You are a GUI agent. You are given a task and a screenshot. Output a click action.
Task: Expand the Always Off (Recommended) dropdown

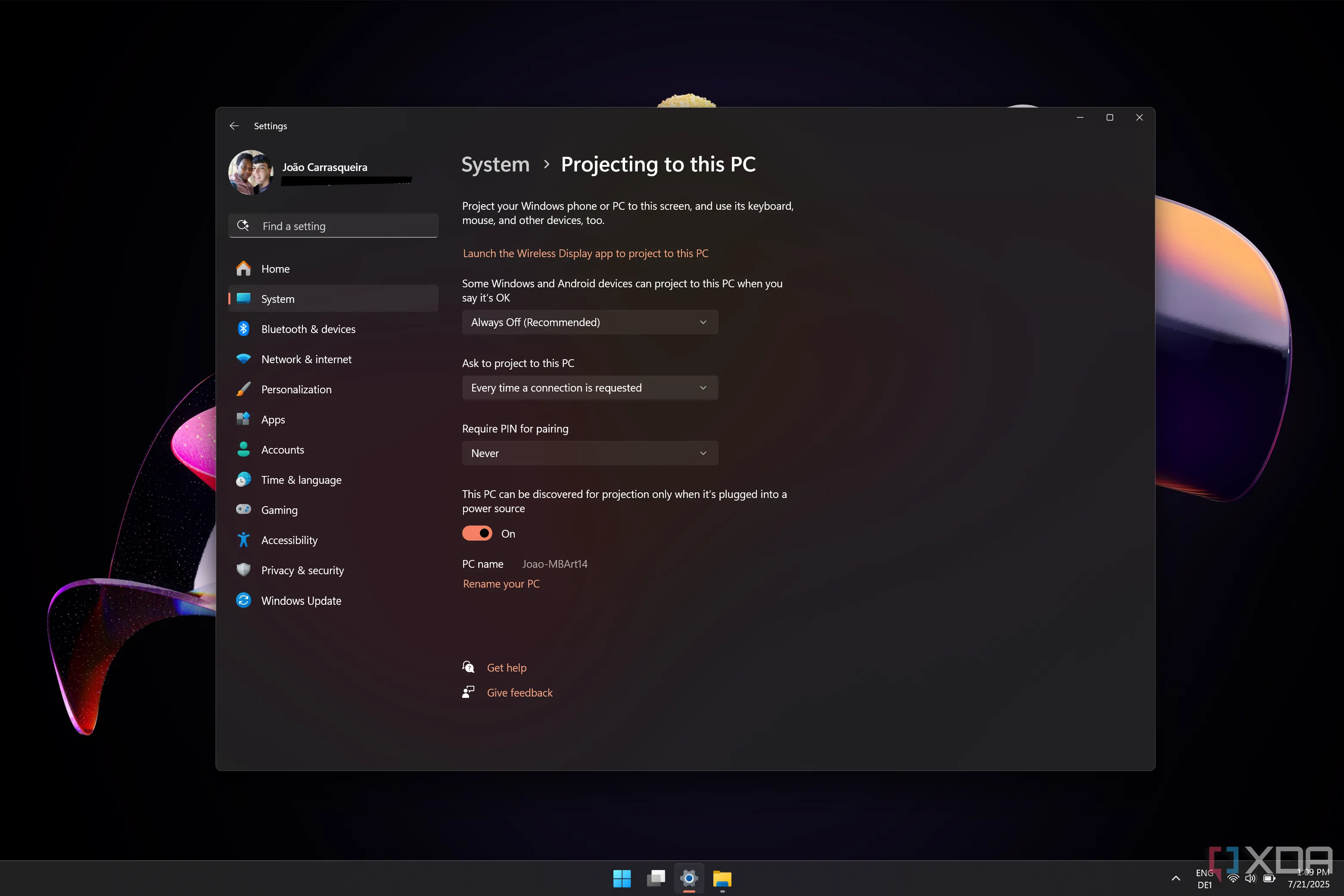click(x=590, y=322)
